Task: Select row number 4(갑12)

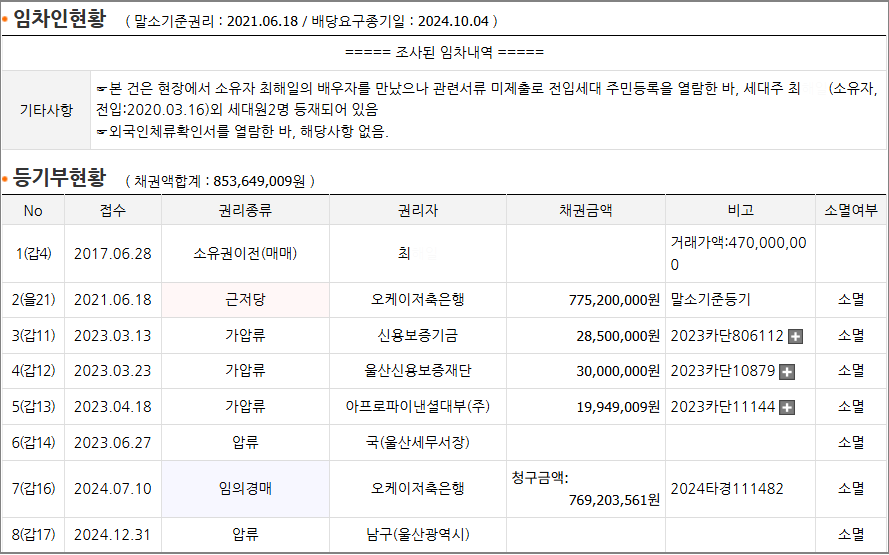Action: (x=33, y=371)
